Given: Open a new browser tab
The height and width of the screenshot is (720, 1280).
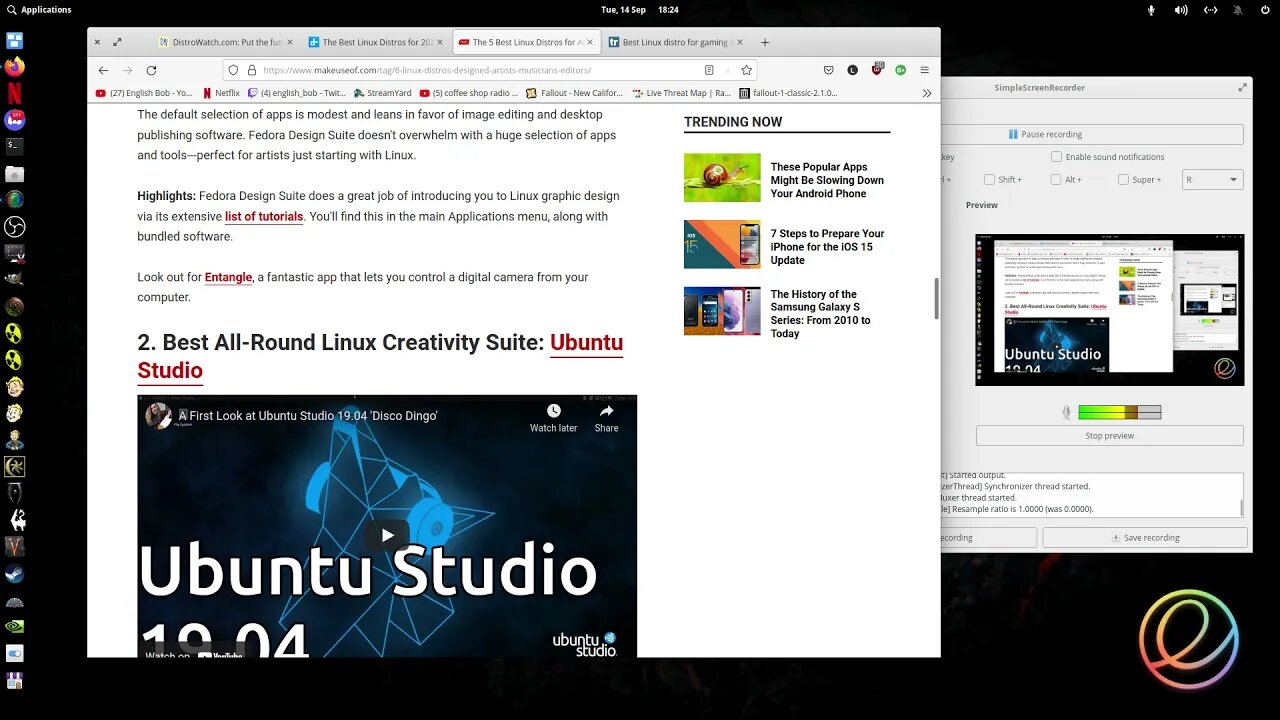Looking at the screenshot, I should click(765, 42).
